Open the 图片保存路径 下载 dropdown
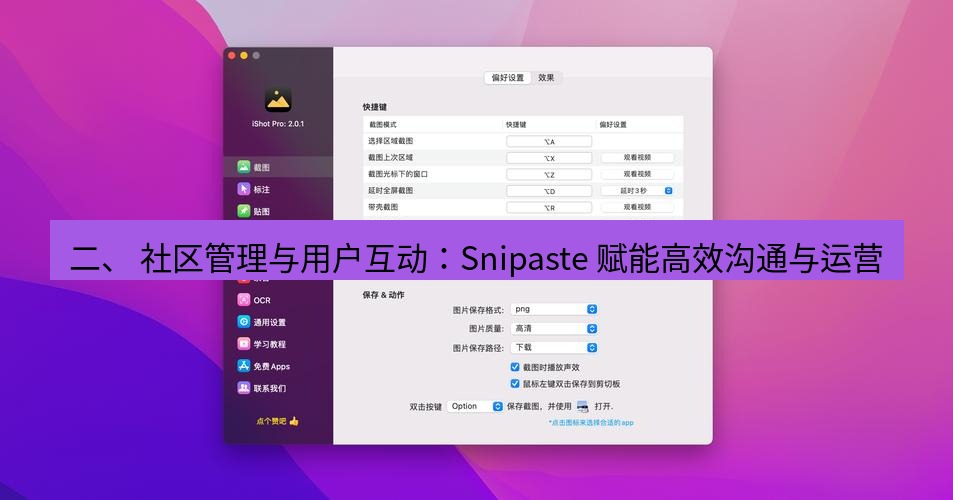Viewport: 953px width, 500px height. point(554,348)
